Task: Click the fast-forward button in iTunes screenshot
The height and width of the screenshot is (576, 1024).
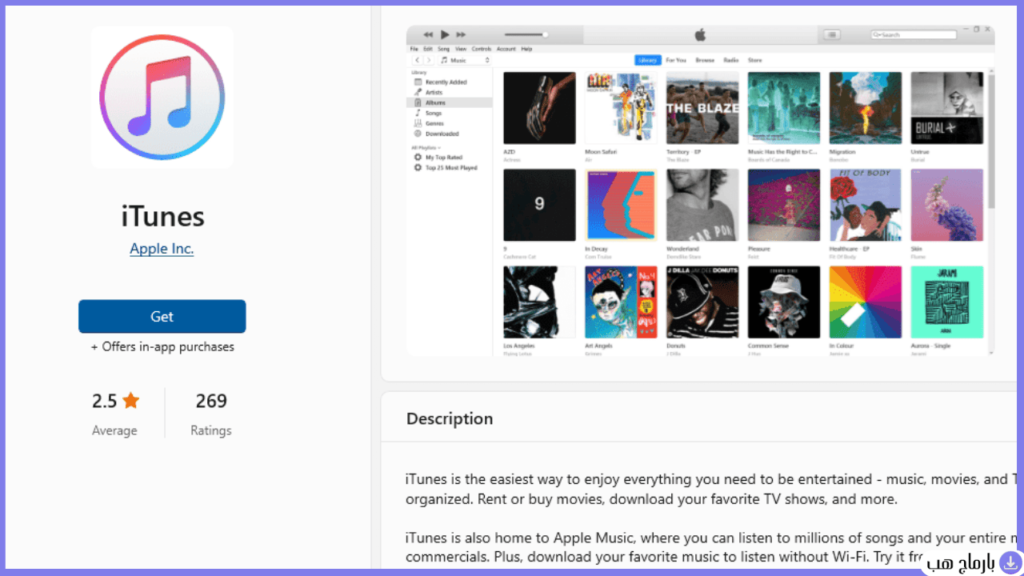Action: 460,35
